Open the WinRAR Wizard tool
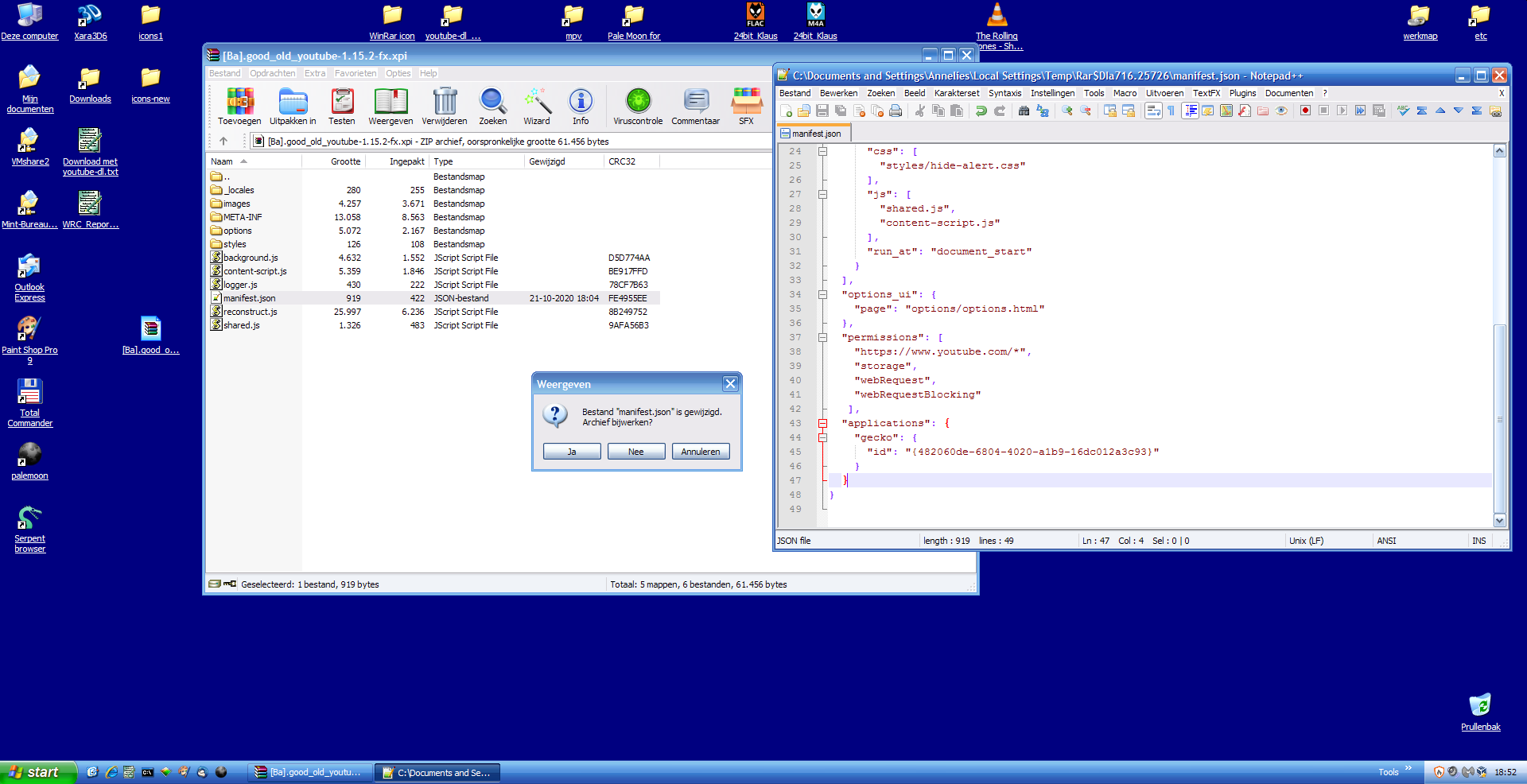 coord(537,107)
